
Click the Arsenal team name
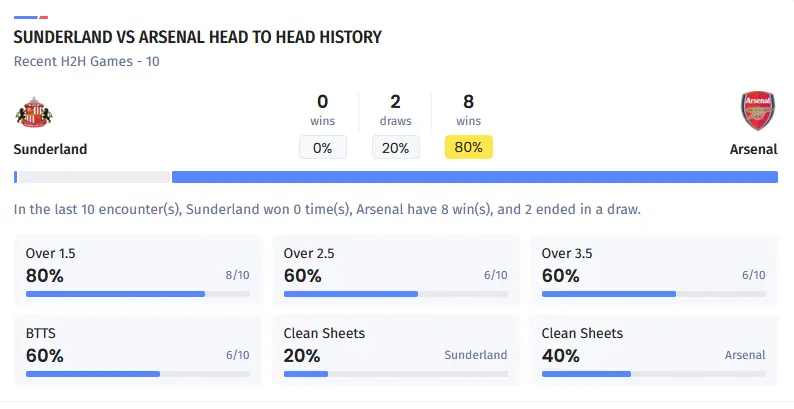click(x=753, y=149)
